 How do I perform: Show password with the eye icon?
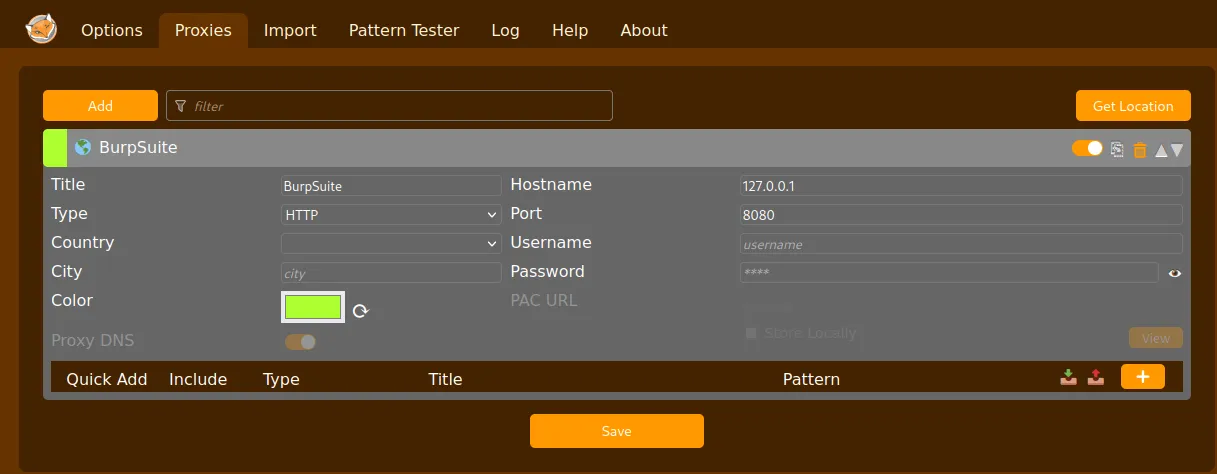(1175, 272)
